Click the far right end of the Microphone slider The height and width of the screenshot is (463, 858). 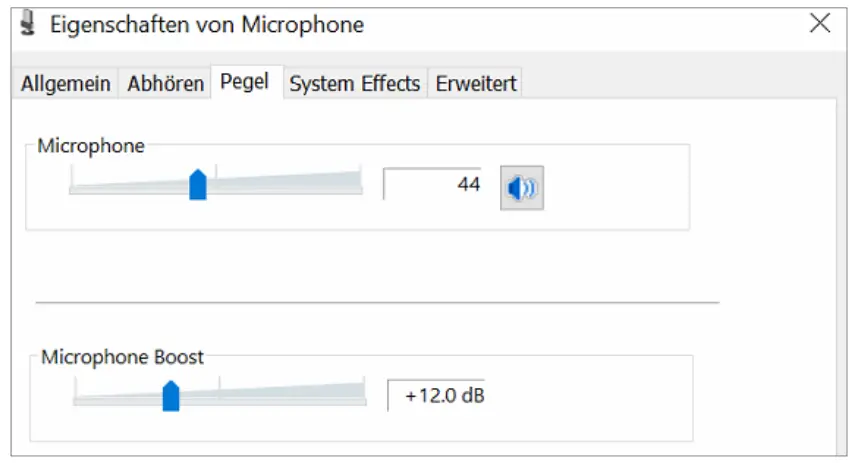click(357, 184)
